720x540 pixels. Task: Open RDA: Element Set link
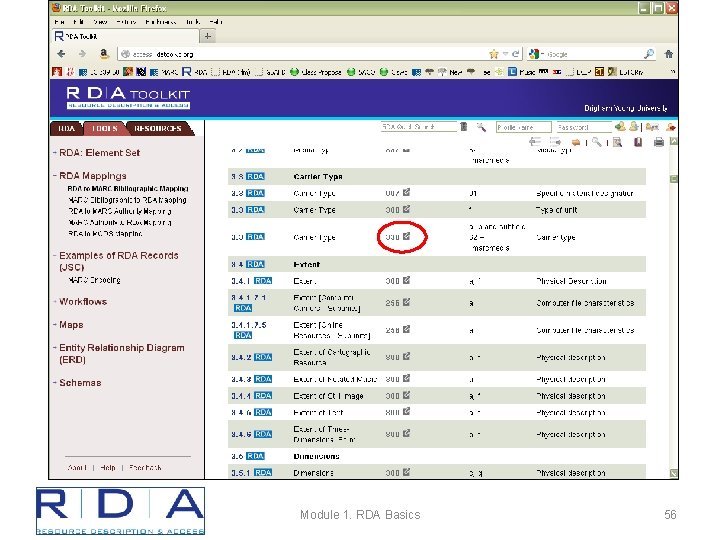100,153
